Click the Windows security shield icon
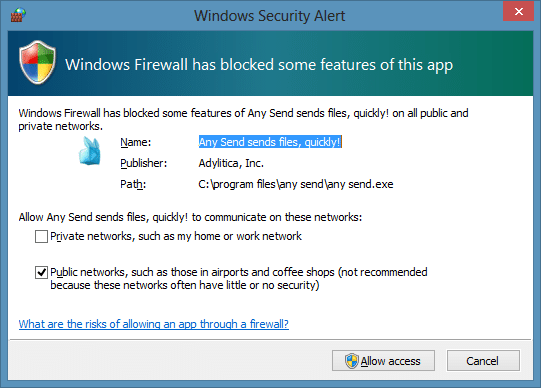541x388 pixels. pyautogui.click(x=37, y=62)
